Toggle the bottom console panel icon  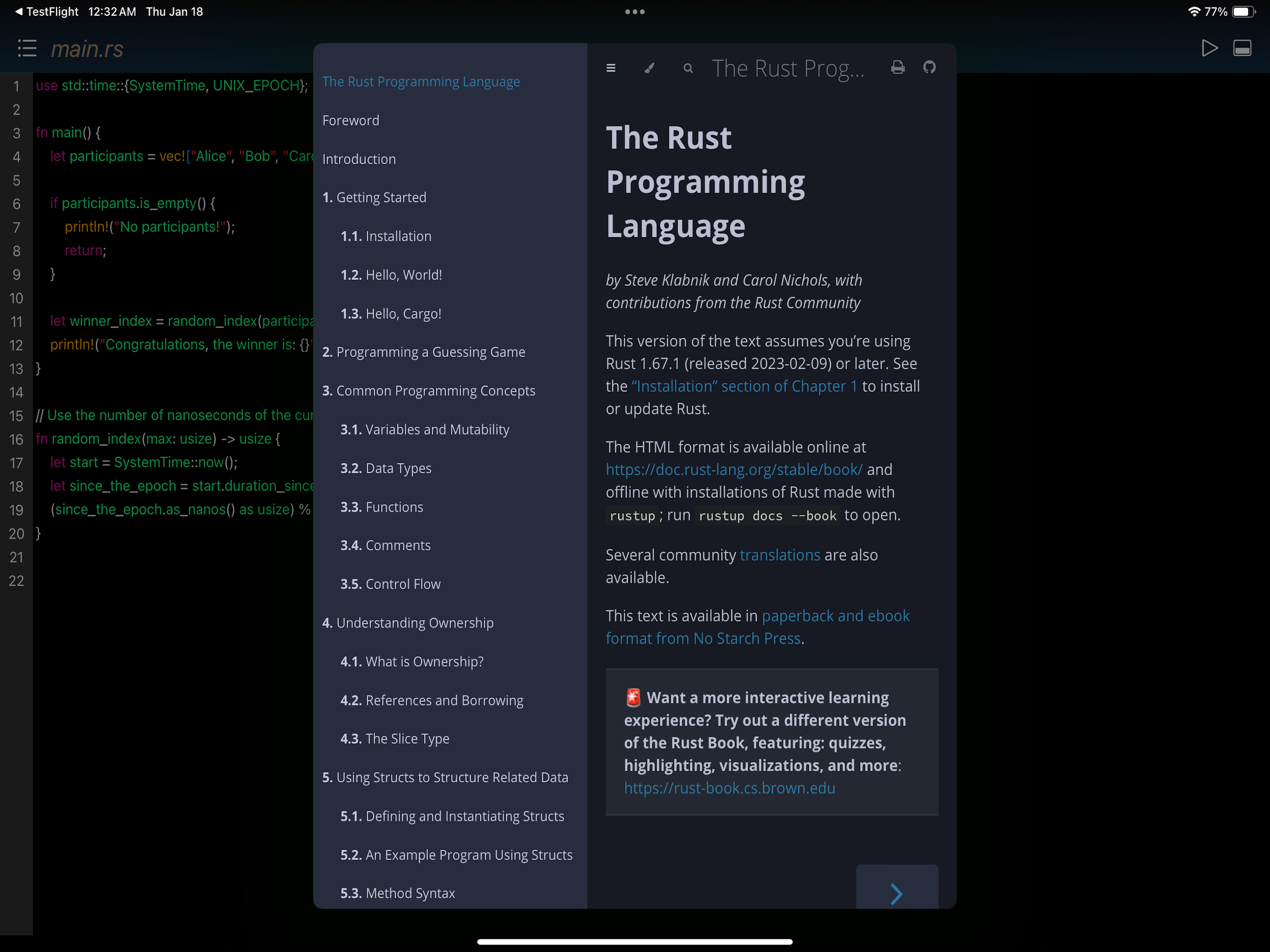pos(1242,48)
